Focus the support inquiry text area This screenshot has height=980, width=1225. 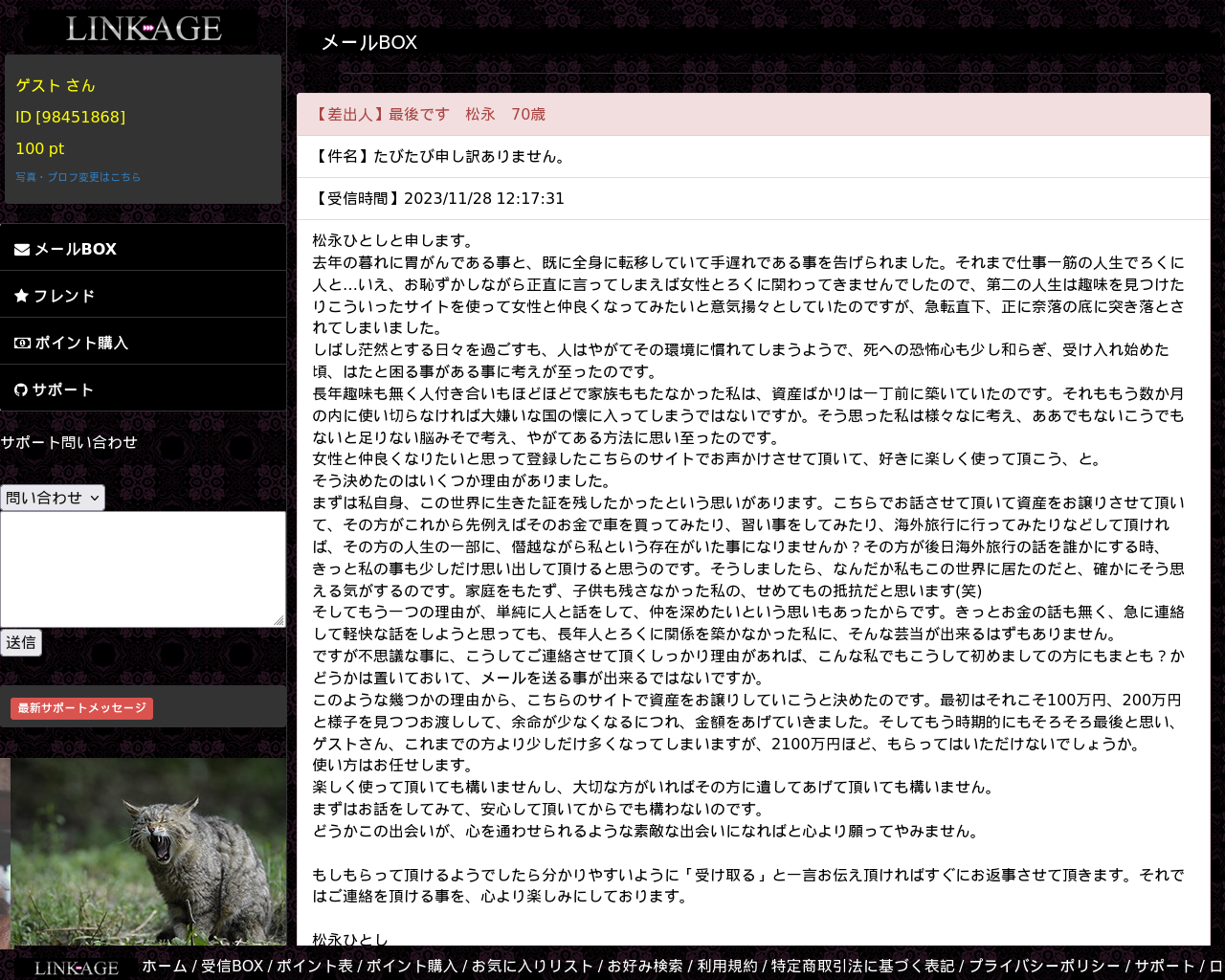[x=143, y=569]
